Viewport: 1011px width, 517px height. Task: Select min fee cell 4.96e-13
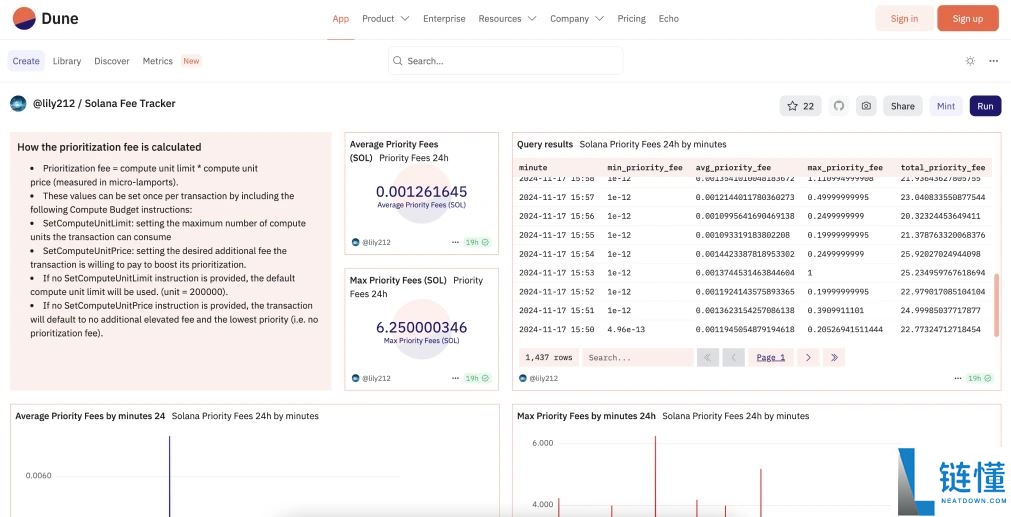[x=626, y=329]
